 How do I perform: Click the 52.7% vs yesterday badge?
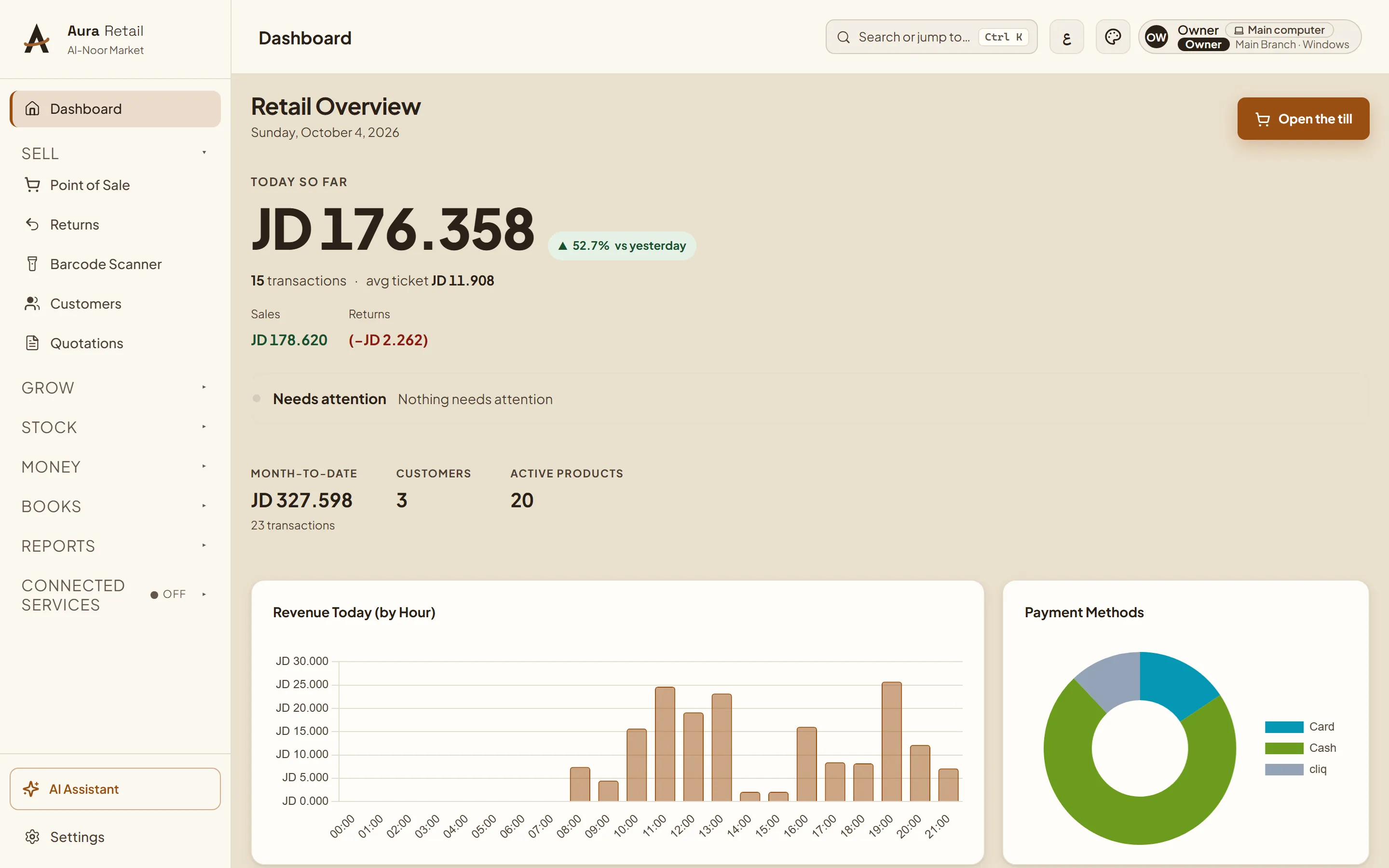pyautogui.click(x=622, y=246)
